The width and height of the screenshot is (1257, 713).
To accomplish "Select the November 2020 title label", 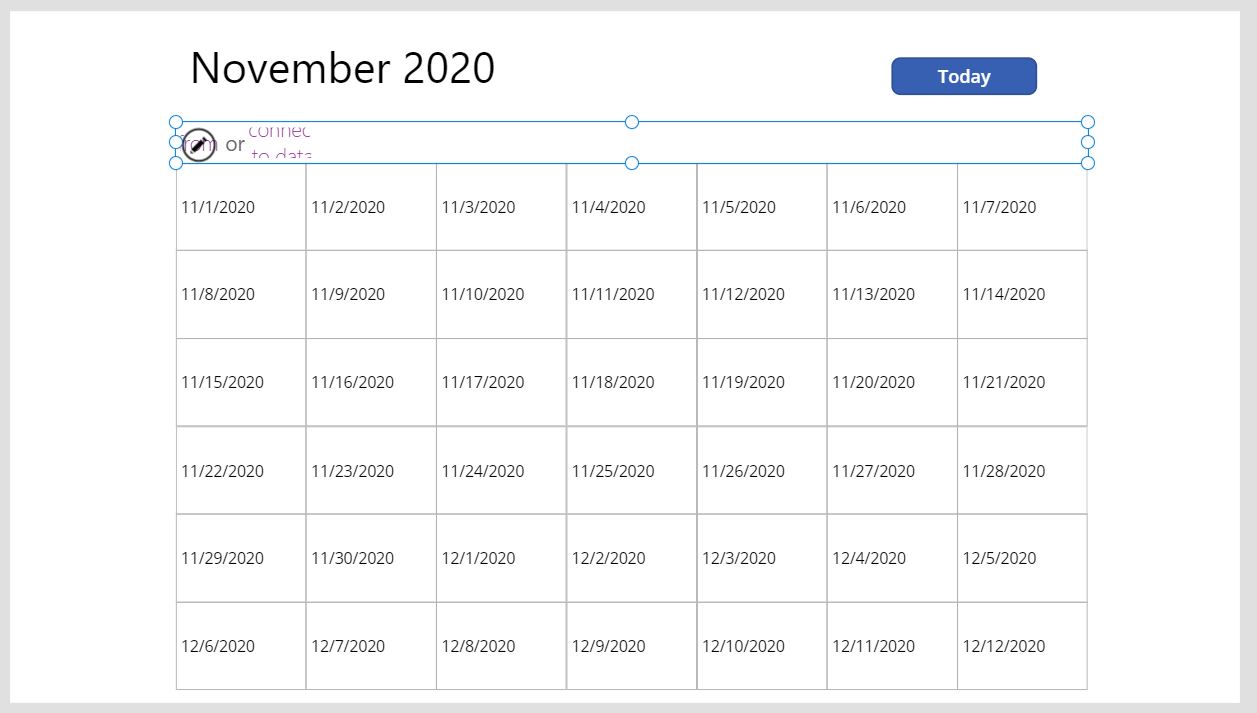I will pyautogui.click(x=341, y=68).
